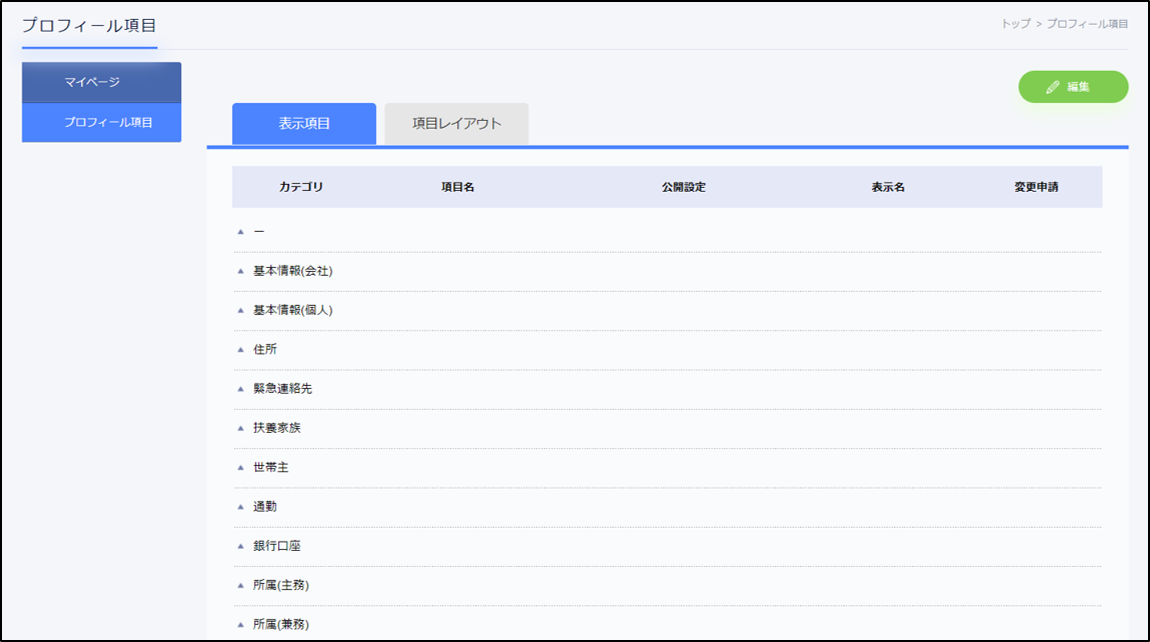Click the triangle icon beside the ー row

(x=240, y=231)
